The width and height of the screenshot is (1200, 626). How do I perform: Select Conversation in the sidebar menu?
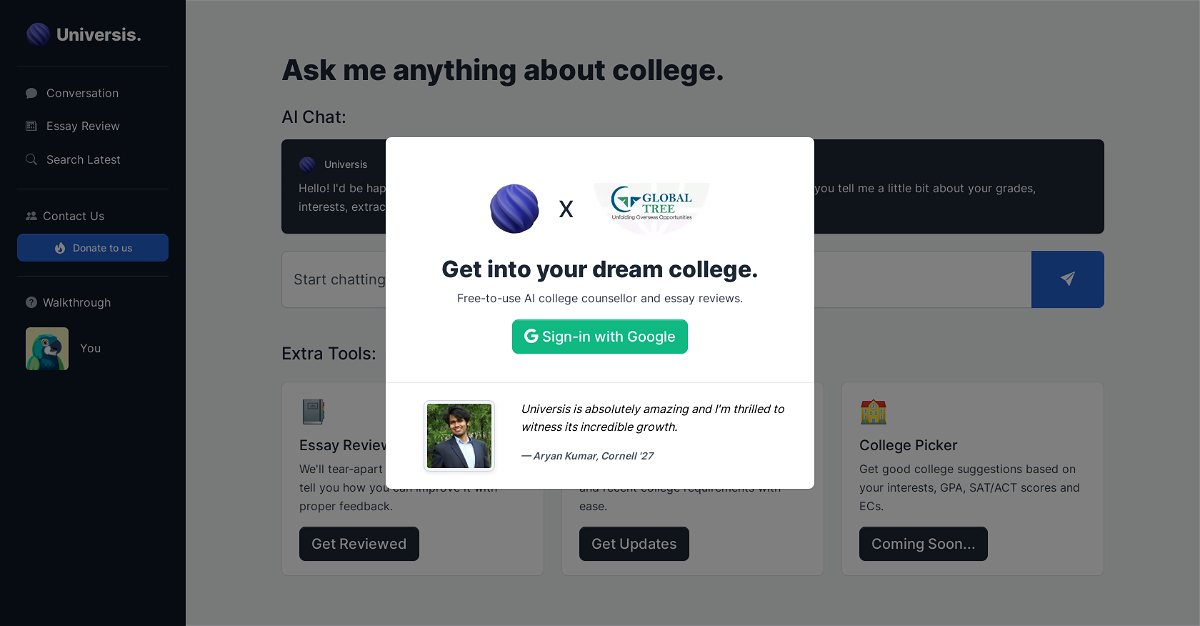coord(82,93)
